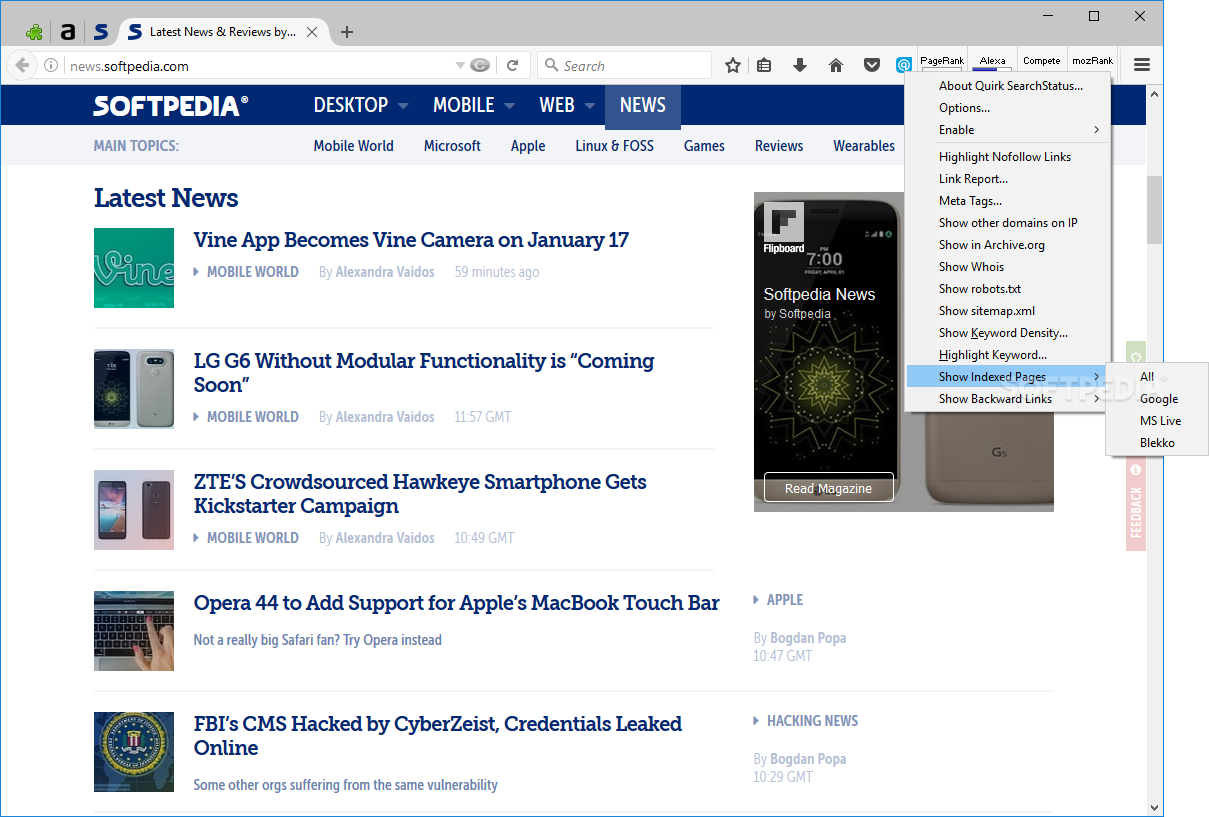Choose Show other domains on IP

click(x=1008, y=223)
